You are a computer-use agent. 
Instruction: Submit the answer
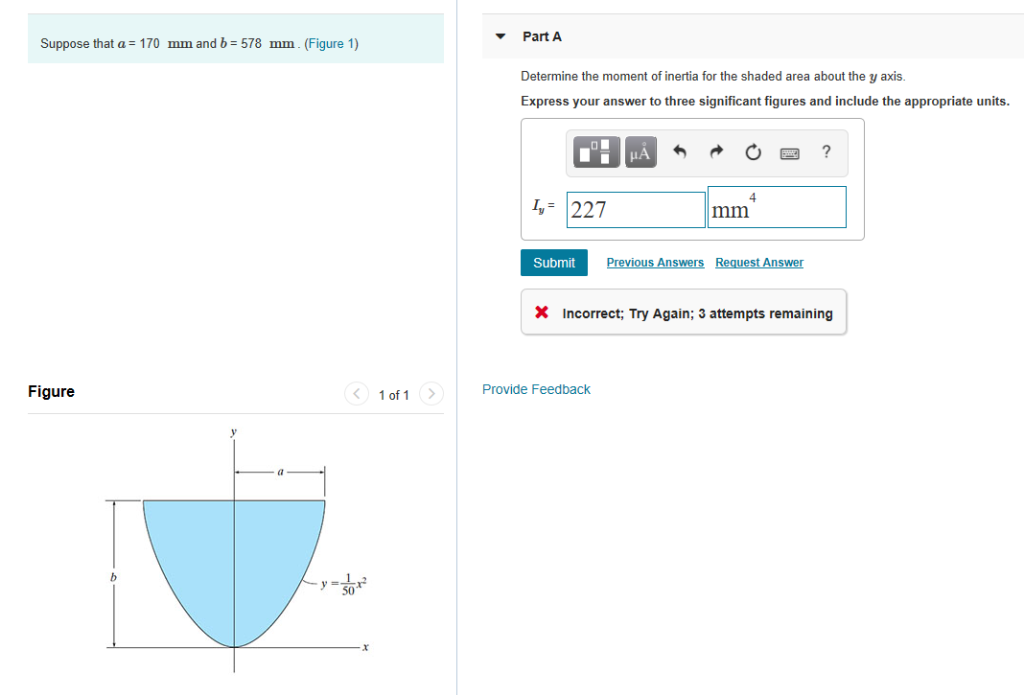553,262
